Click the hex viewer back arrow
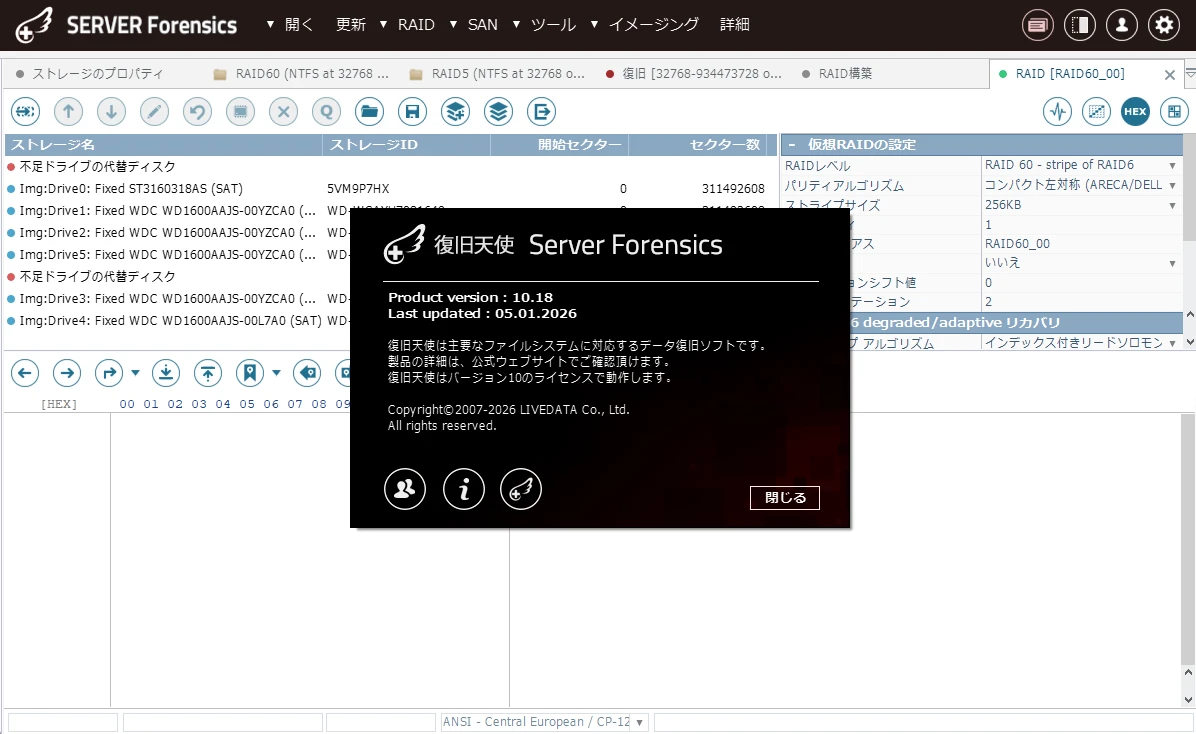The height and width of the screenshot is (734, 1196). click(x=24, y=373)
